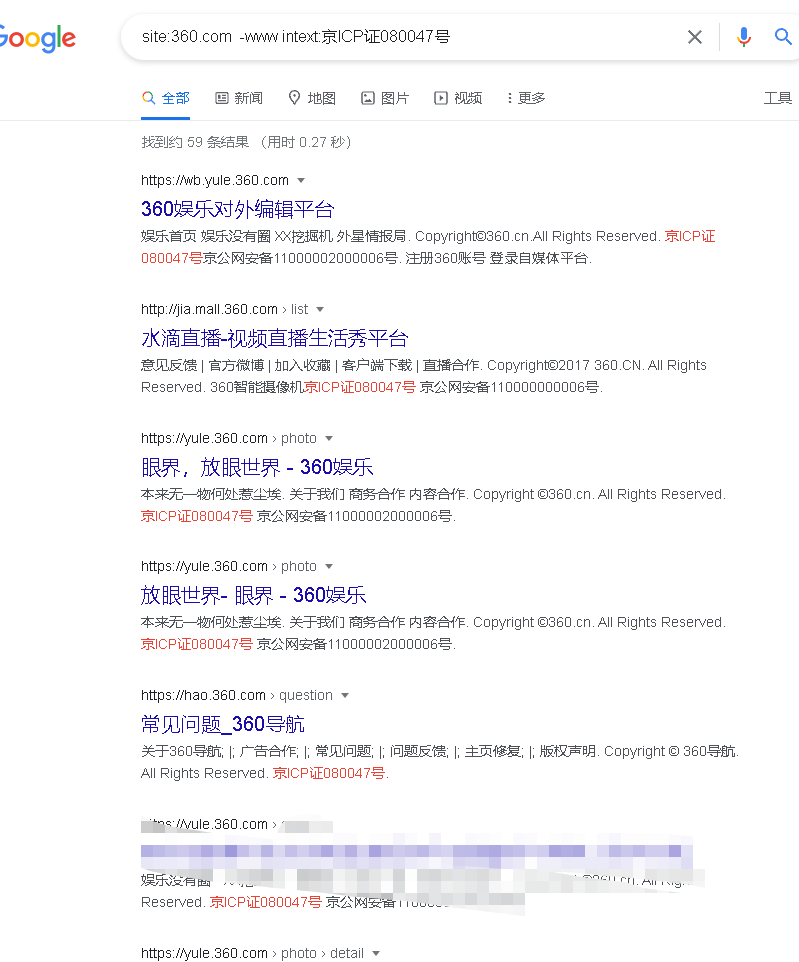Click the yule.360.com › photo › detail URL
Viewport: 799px width, 962px height.
[252, 953]
